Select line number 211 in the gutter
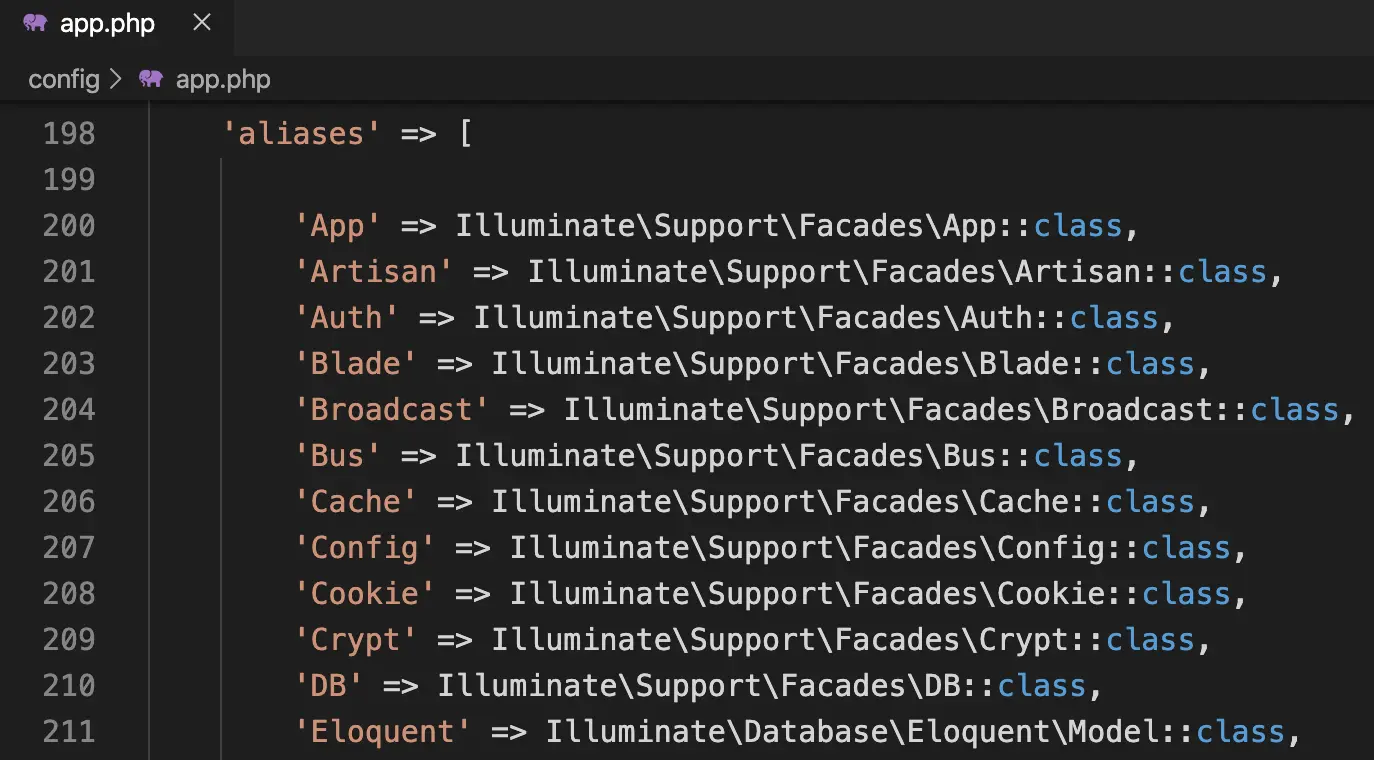The height and width of the screenshot is (760, 1374). (69, 732)
